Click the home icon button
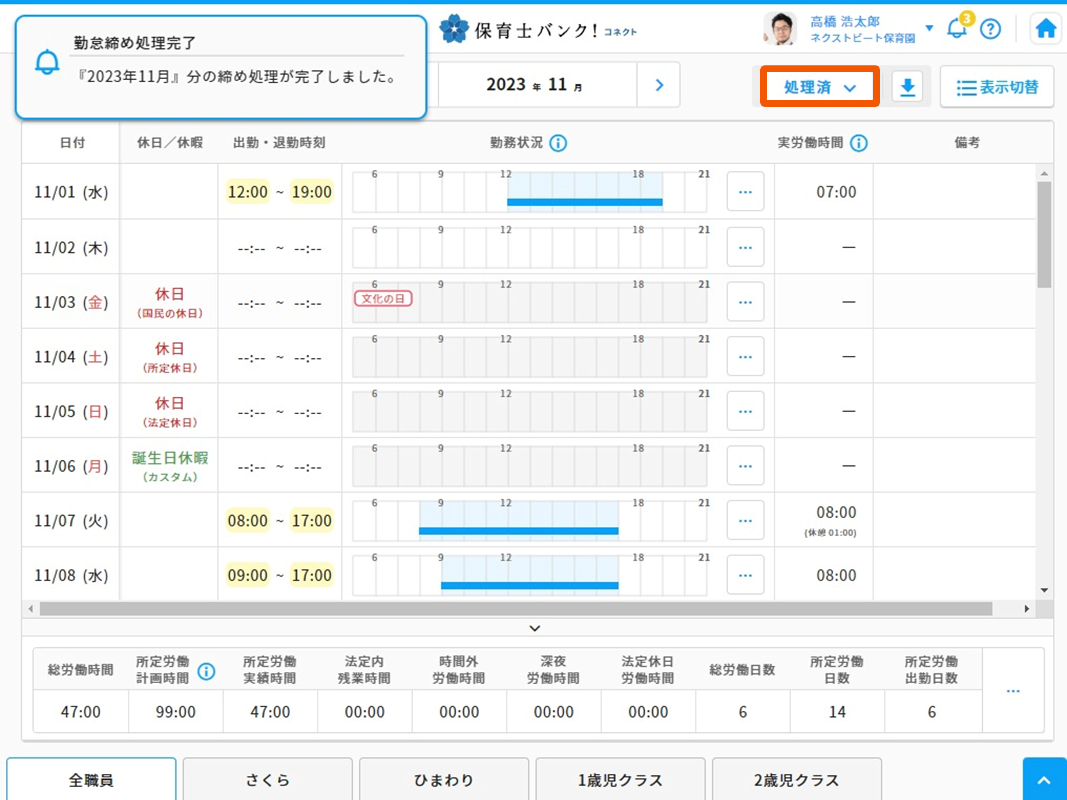Viewport: 1067px width, 800px height. tap(1045, 29)
